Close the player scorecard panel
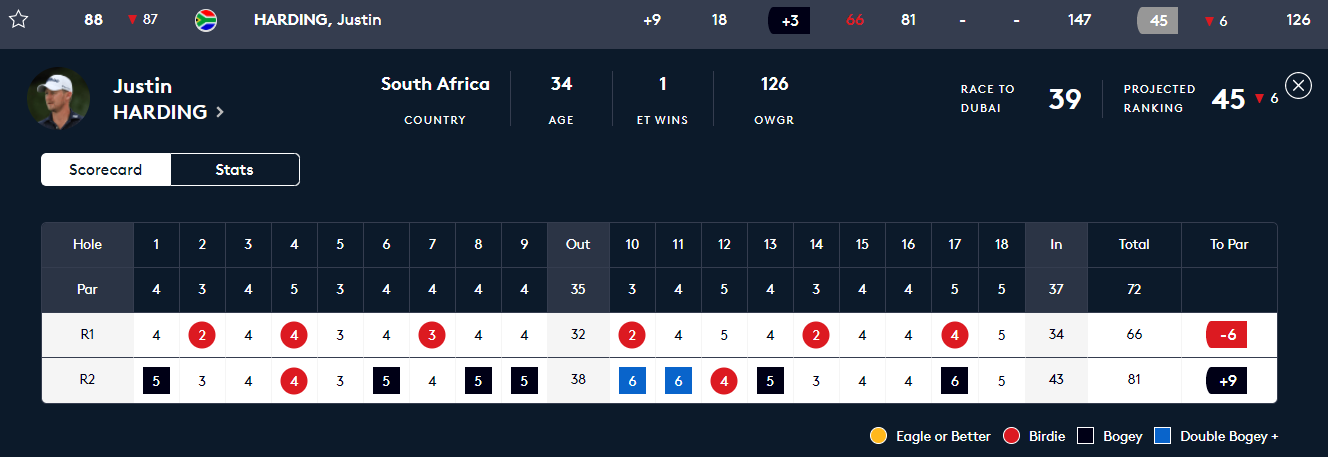 (1298, 86)
